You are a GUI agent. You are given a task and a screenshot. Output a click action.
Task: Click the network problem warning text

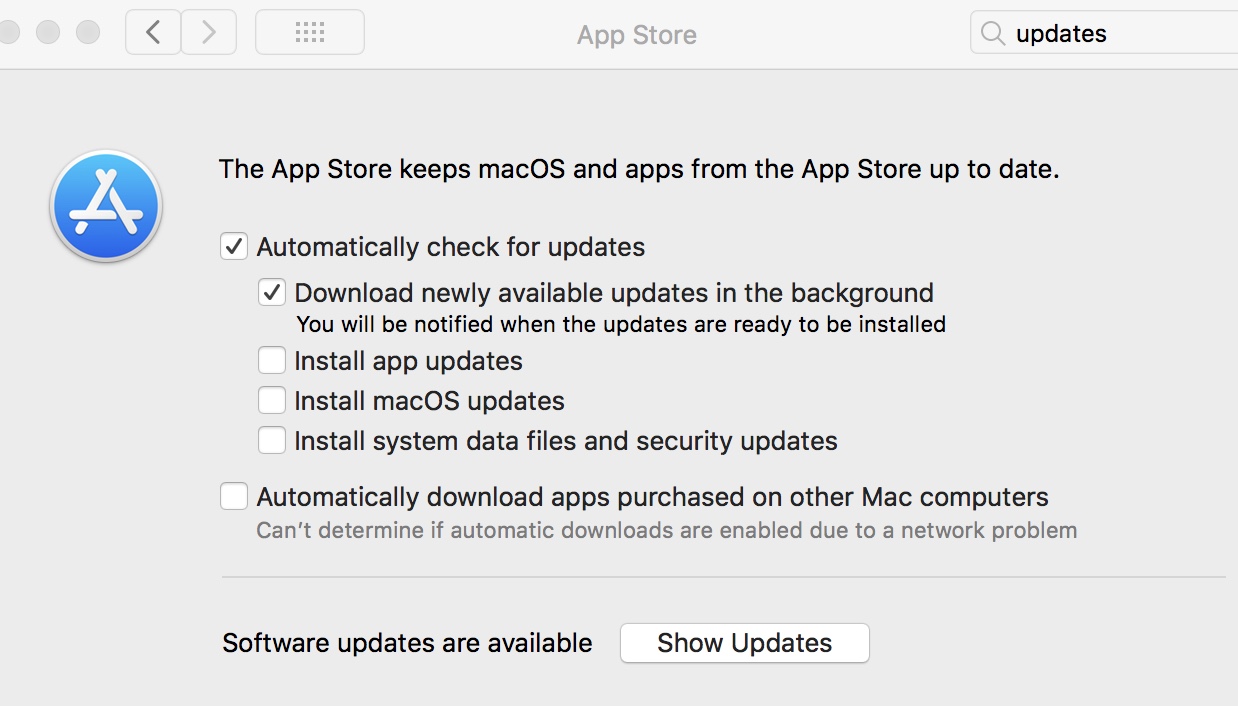tap(666, 530)
